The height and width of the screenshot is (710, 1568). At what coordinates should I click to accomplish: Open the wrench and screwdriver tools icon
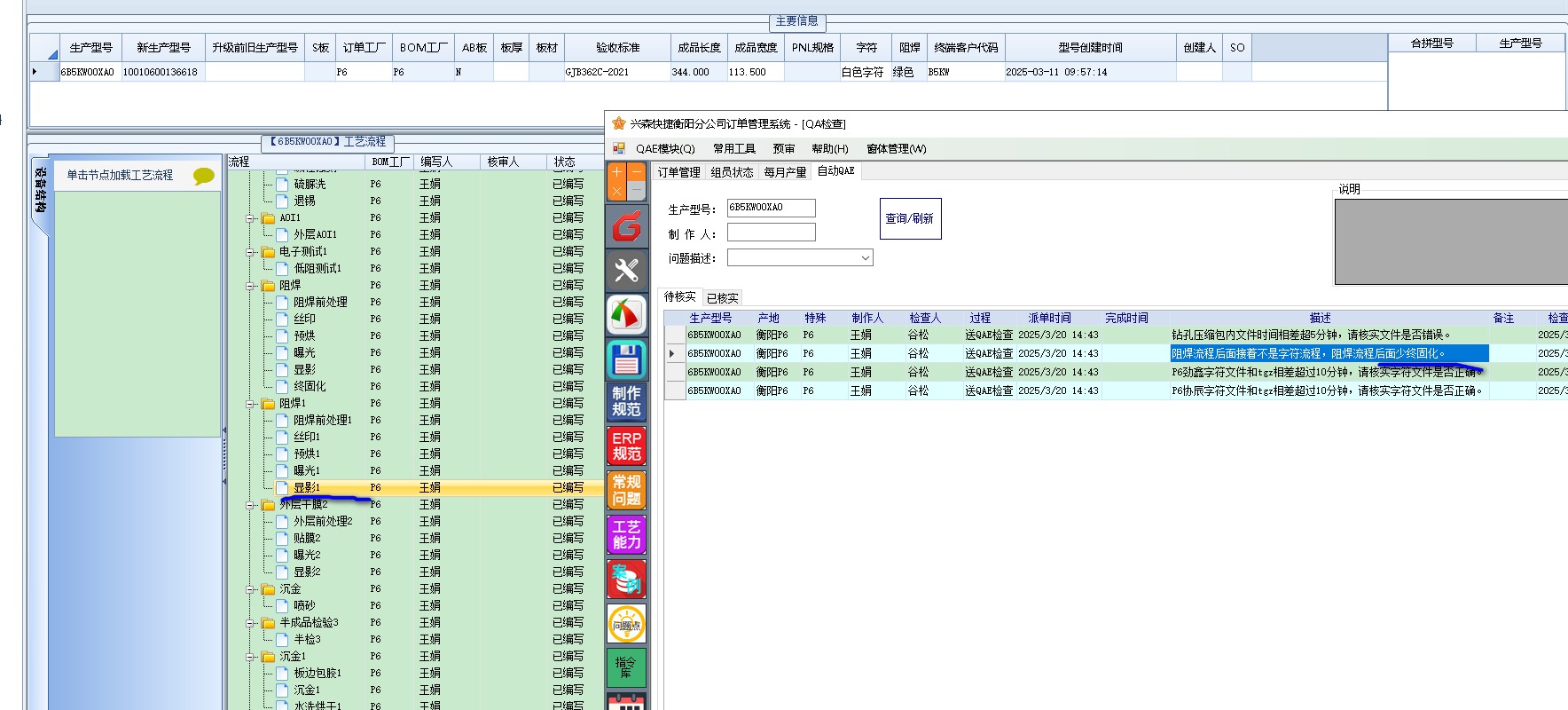click(626, 270)
